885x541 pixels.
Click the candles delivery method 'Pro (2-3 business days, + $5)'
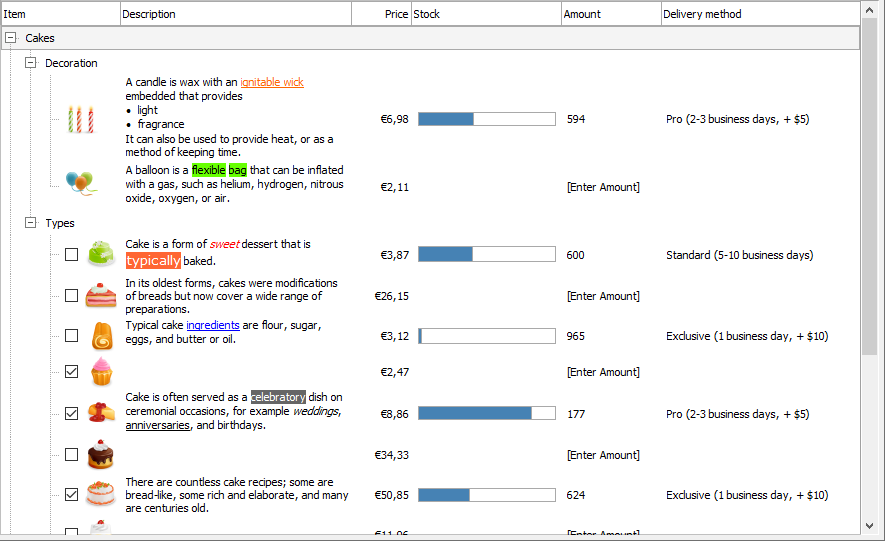click(737, 119)
